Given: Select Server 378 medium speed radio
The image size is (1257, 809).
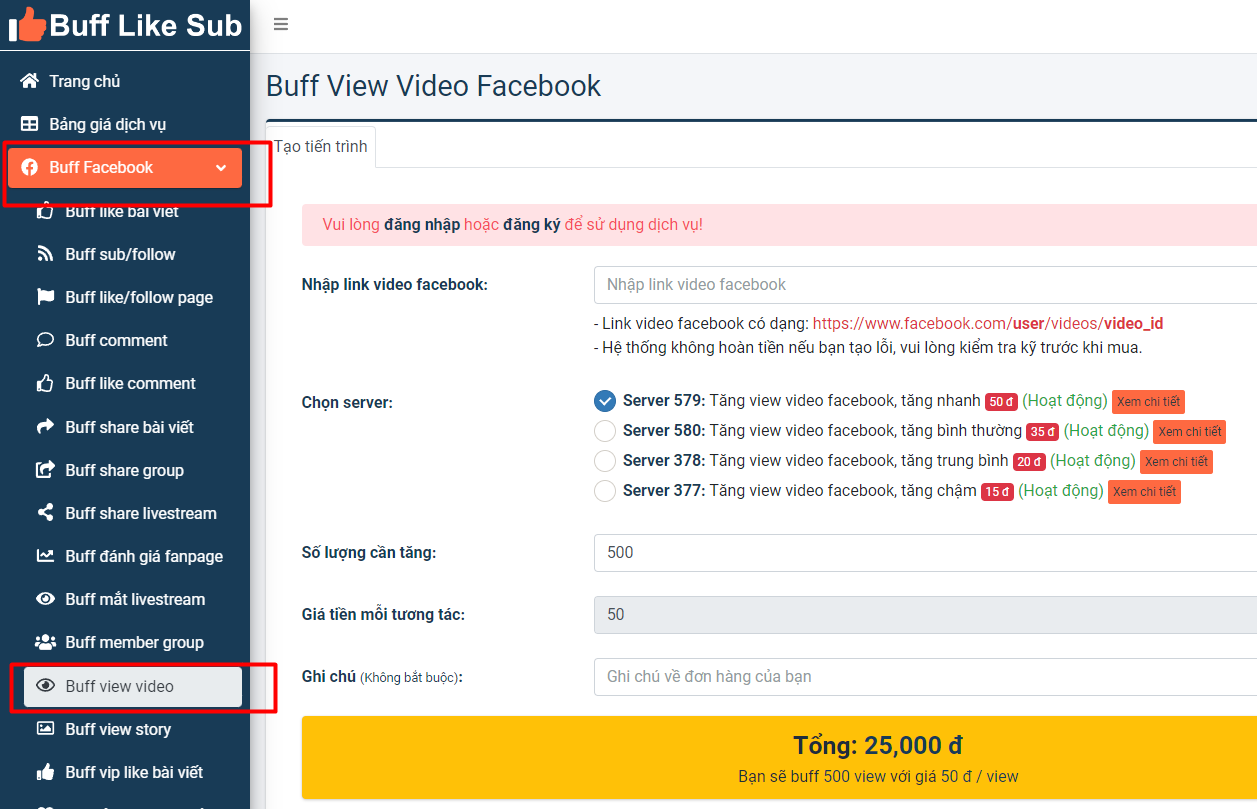Looking at the screenshot, I should pyautogui.click(x=604, y=461).
